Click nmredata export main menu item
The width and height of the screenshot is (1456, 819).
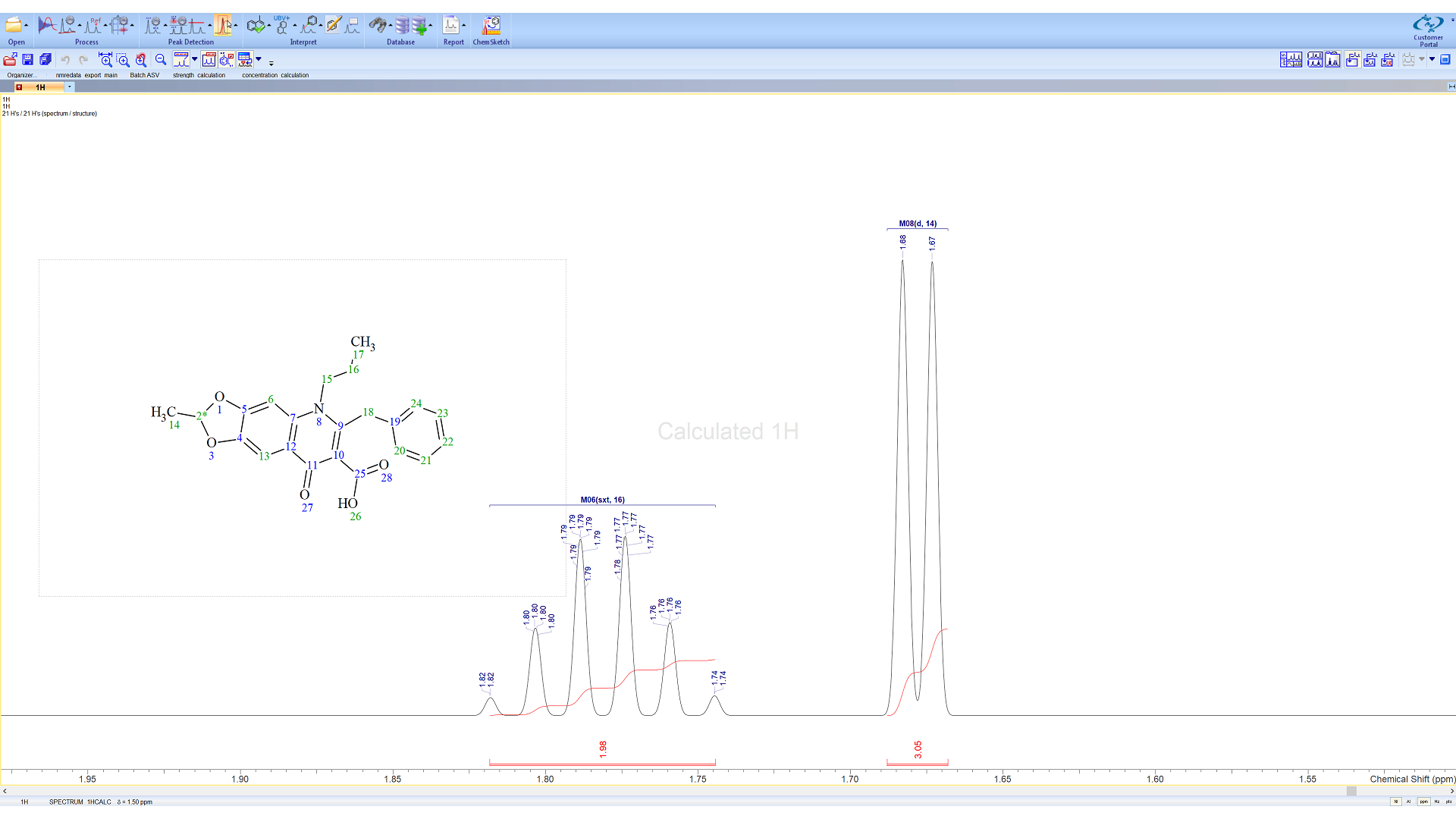(x=86, y=75)
